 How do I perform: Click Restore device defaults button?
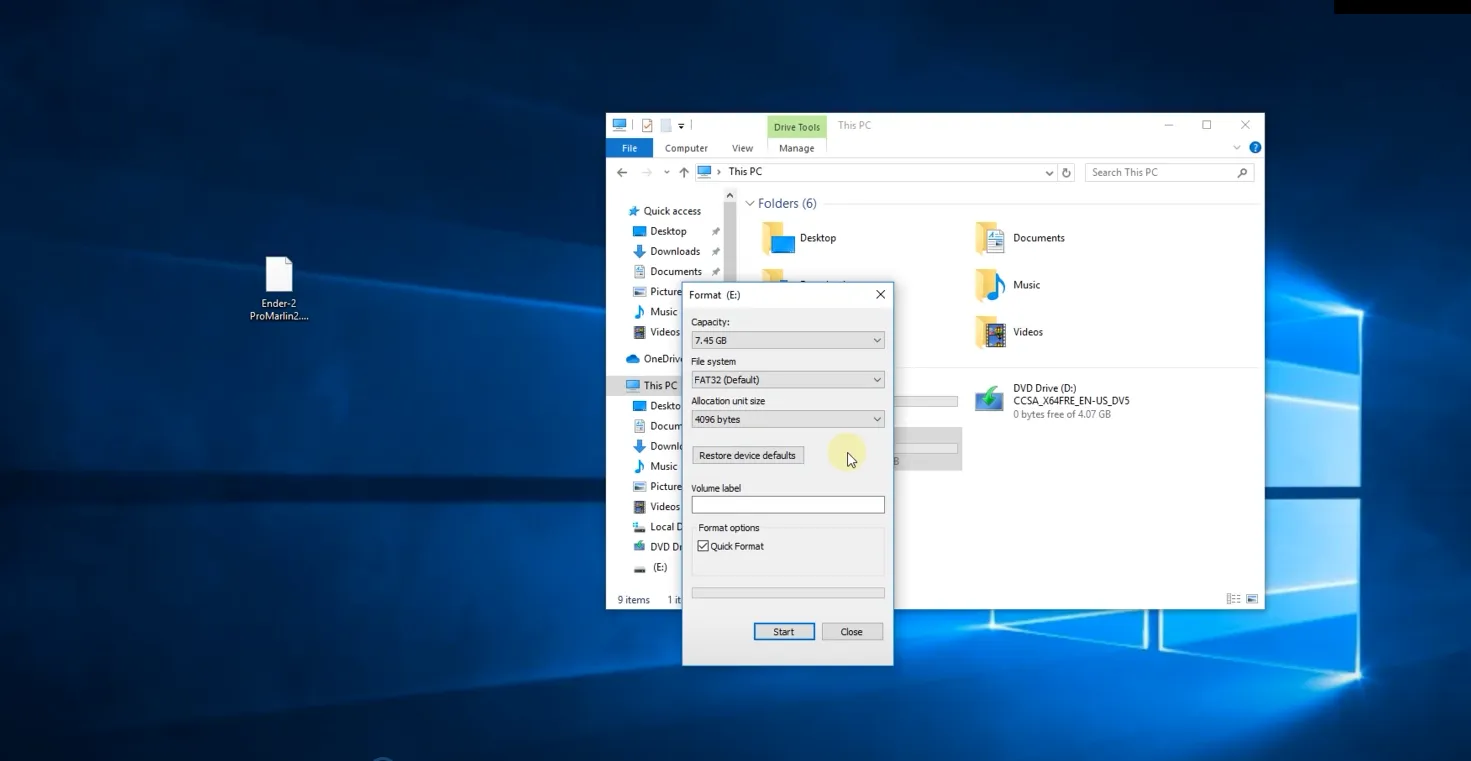747,456
